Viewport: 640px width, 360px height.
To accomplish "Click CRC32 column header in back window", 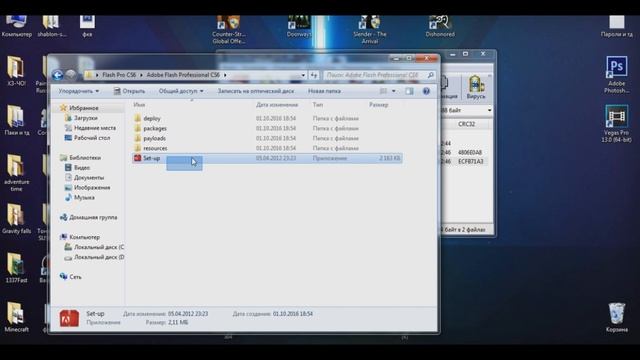I will click(466, 124).
